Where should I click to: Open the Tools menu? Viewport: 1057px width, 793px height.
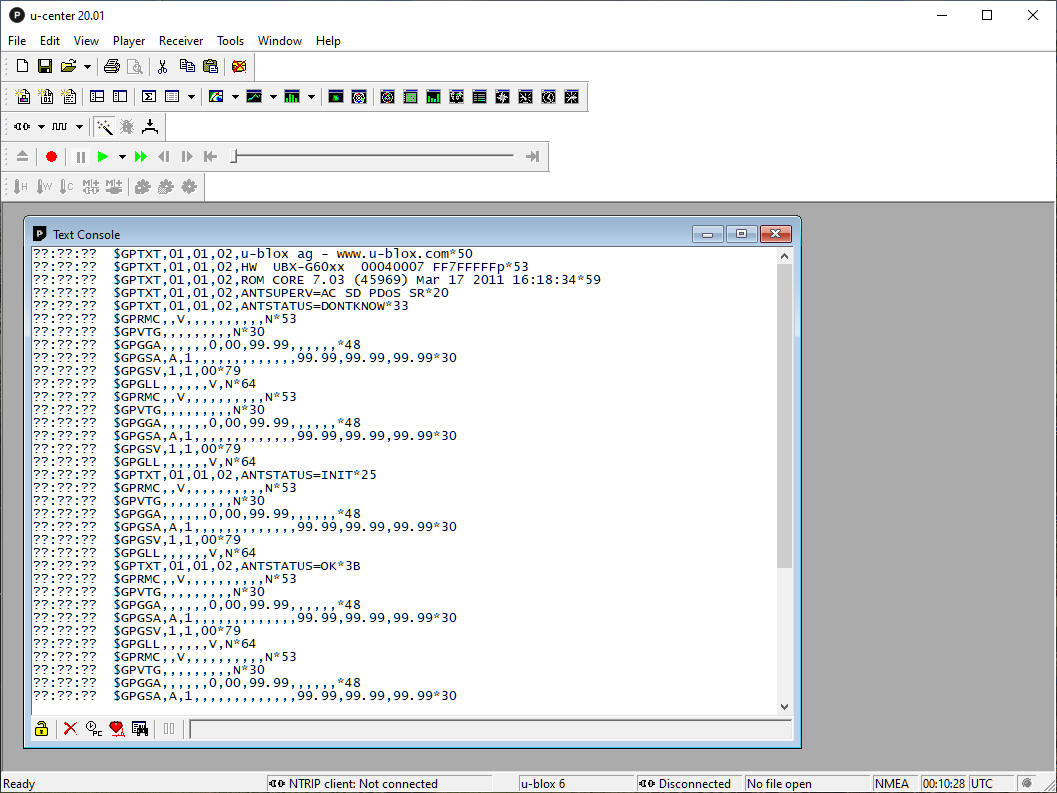pyautogui.click(x=231, y=40)
